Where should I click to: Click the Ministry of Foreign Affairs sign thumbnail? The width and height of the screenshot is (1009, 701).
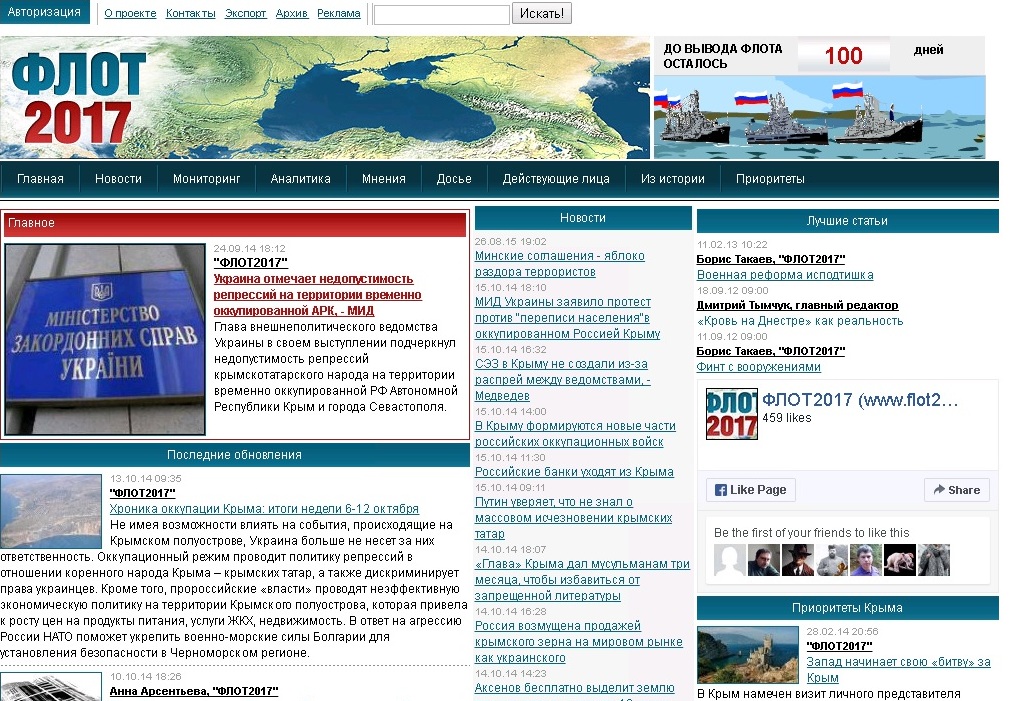[x=105, y=339]
